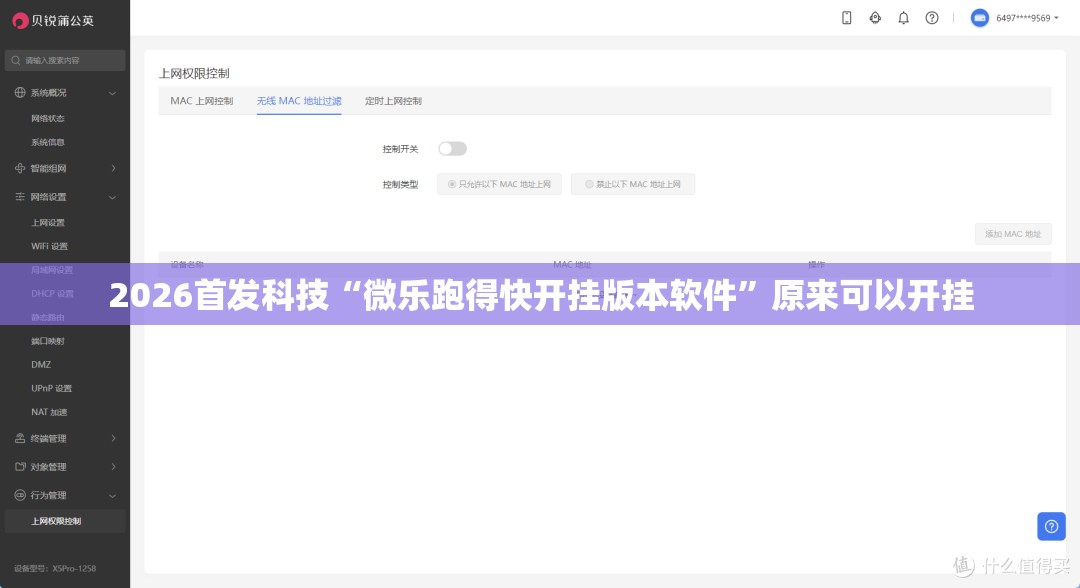Click the 对象管理 icon
The width and height of the screenshot is (1080, 588).
click(20, 467)
